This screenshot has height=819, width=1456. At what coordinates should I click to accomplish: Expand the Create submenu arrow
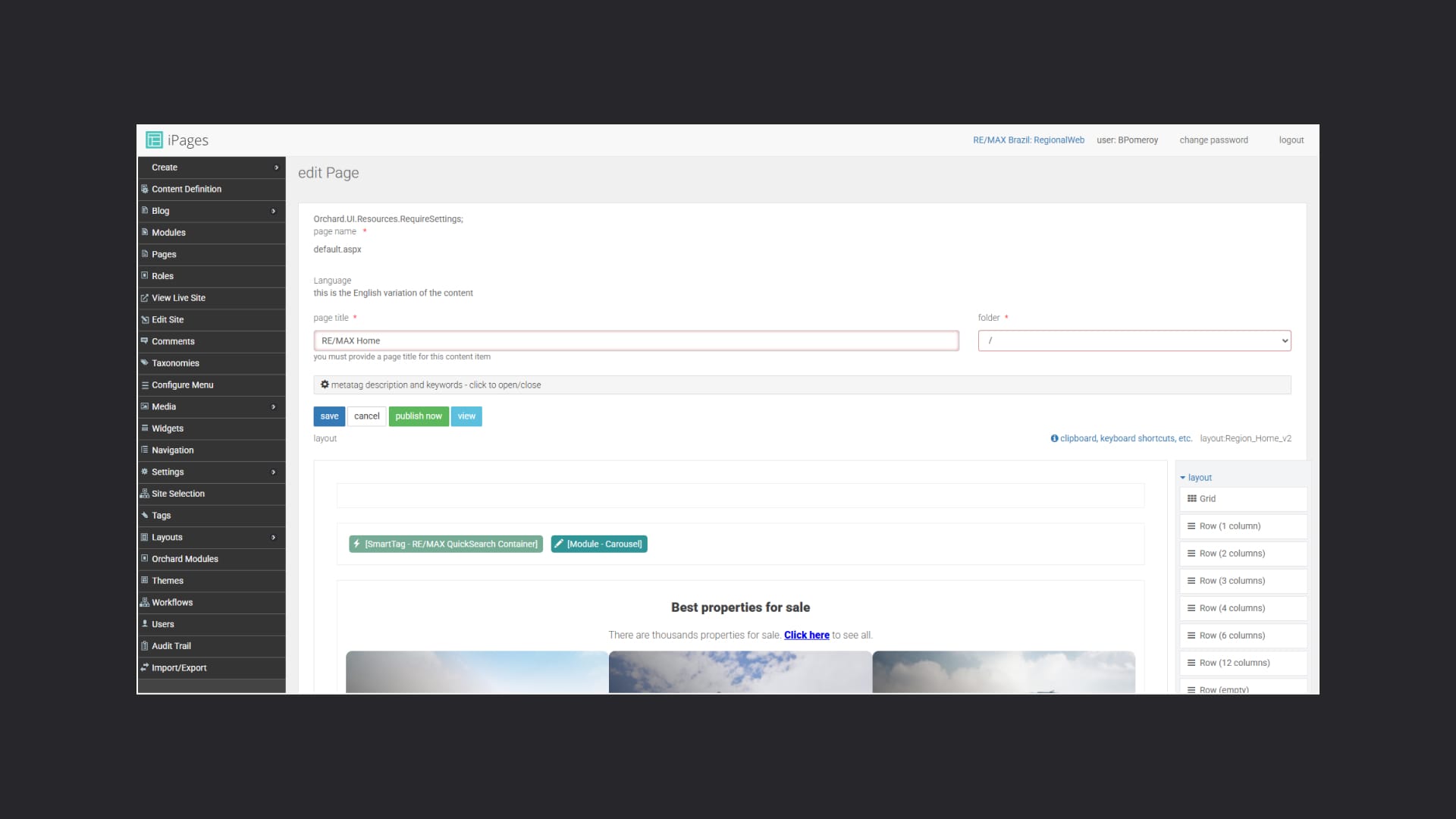coord(276,168)
